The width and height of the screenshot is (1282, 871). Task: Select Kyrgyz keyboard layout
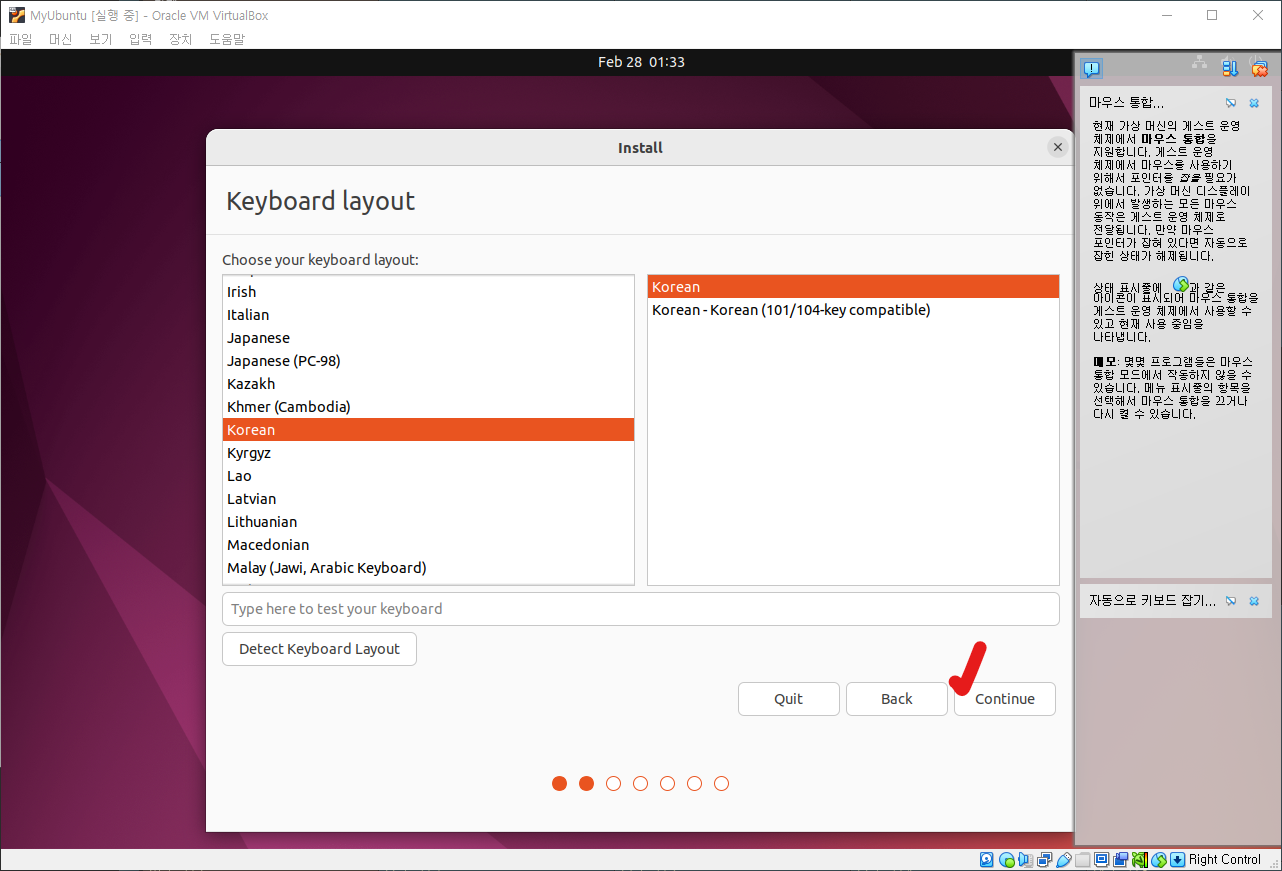[x=428, y=453]
